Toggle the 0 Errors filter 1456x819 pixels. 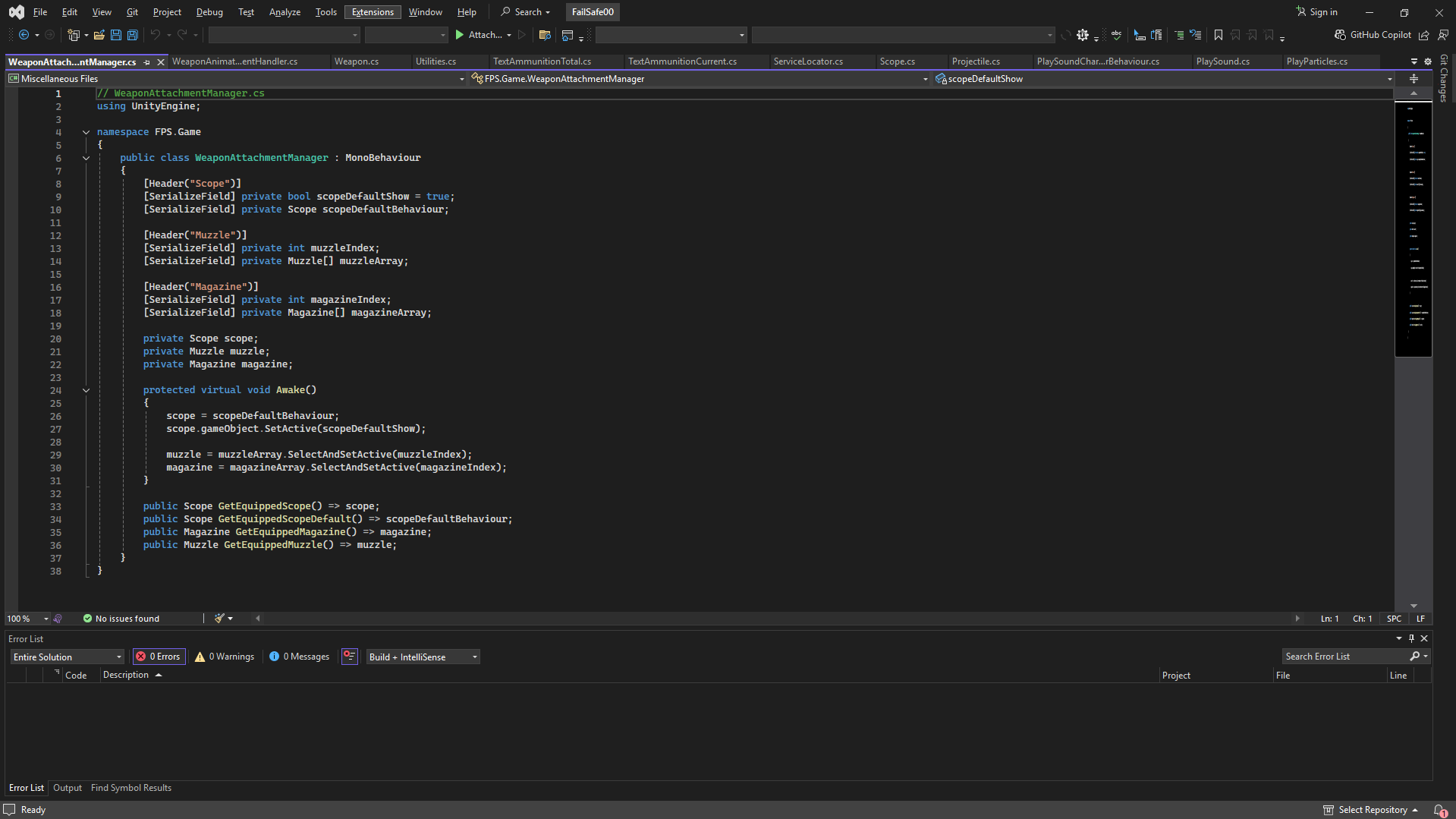click(159, 657)
